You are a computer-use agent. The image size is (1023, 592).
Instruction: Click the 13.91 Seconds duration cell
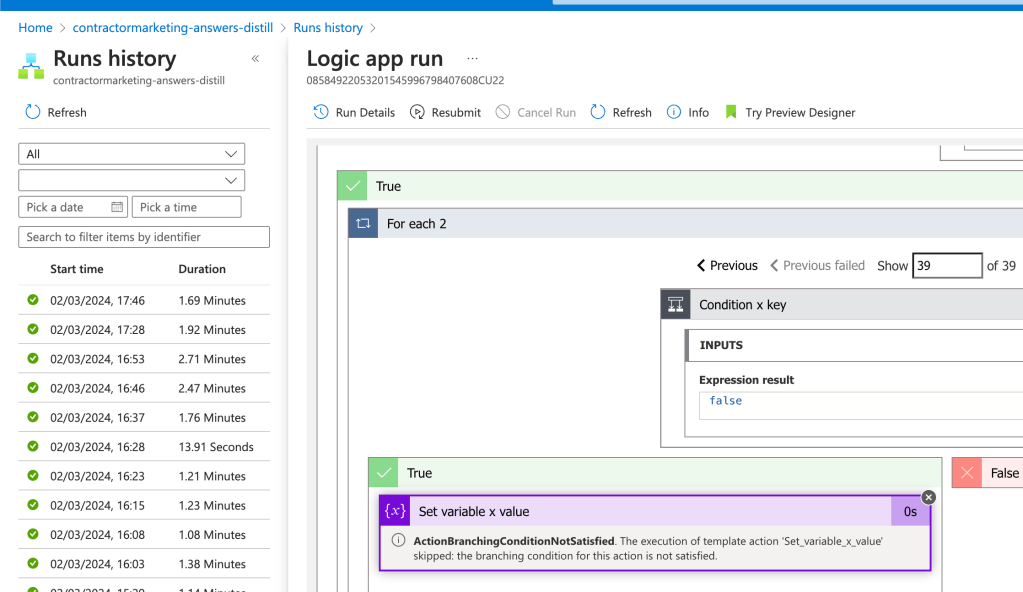[216, 446]
